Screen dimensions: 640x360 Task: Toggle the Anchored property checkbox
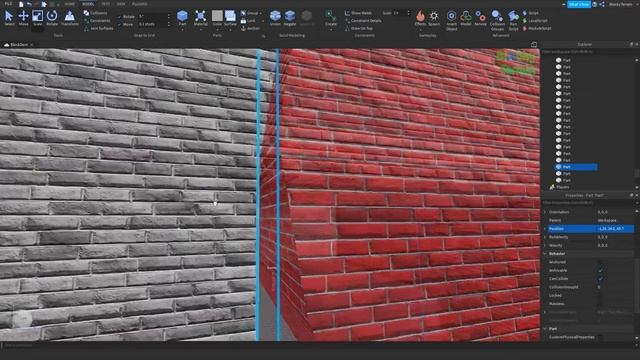coord(600,262)
